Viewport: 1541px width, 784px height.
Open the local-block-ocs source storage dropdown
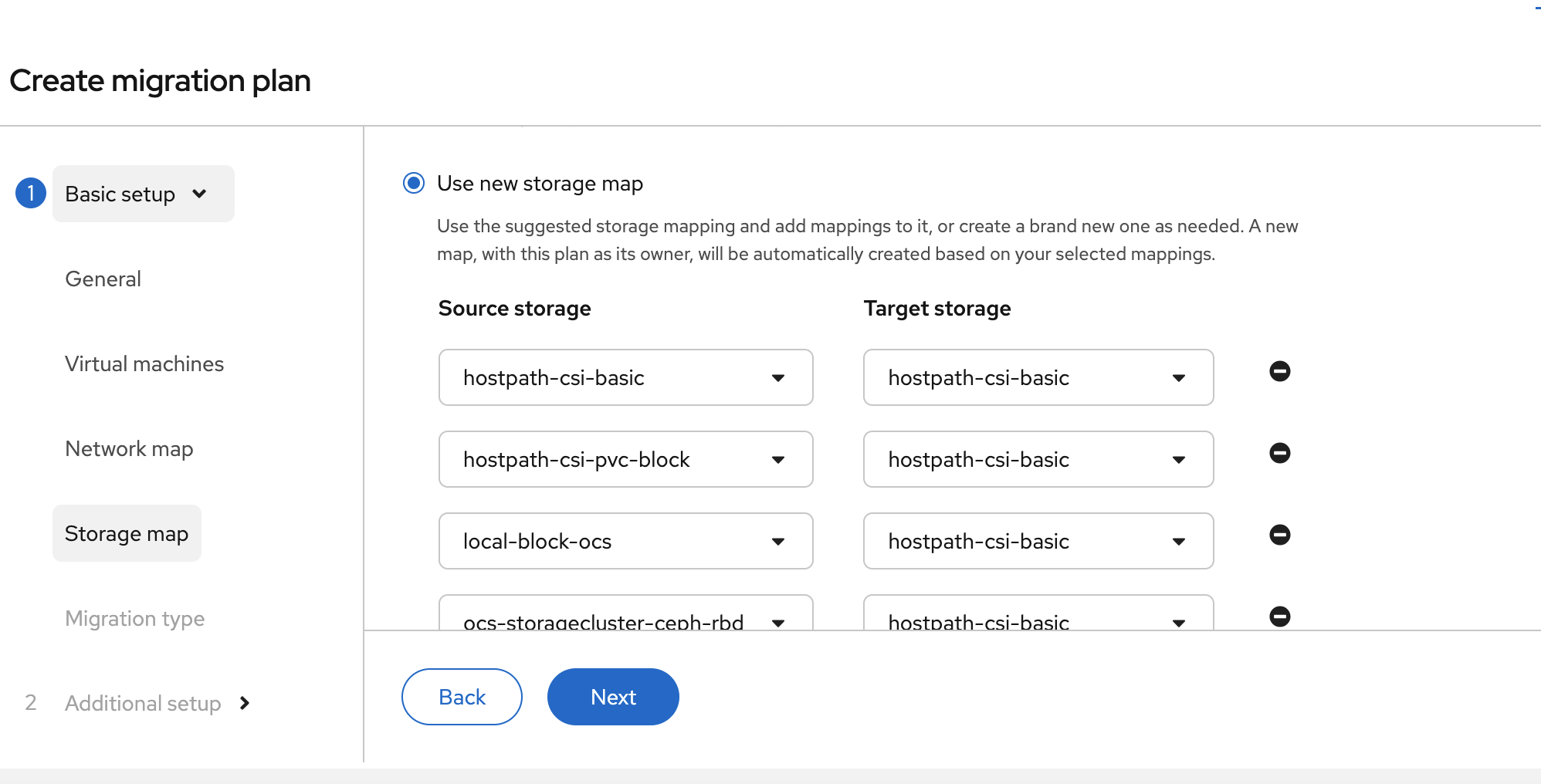[625, 541]
